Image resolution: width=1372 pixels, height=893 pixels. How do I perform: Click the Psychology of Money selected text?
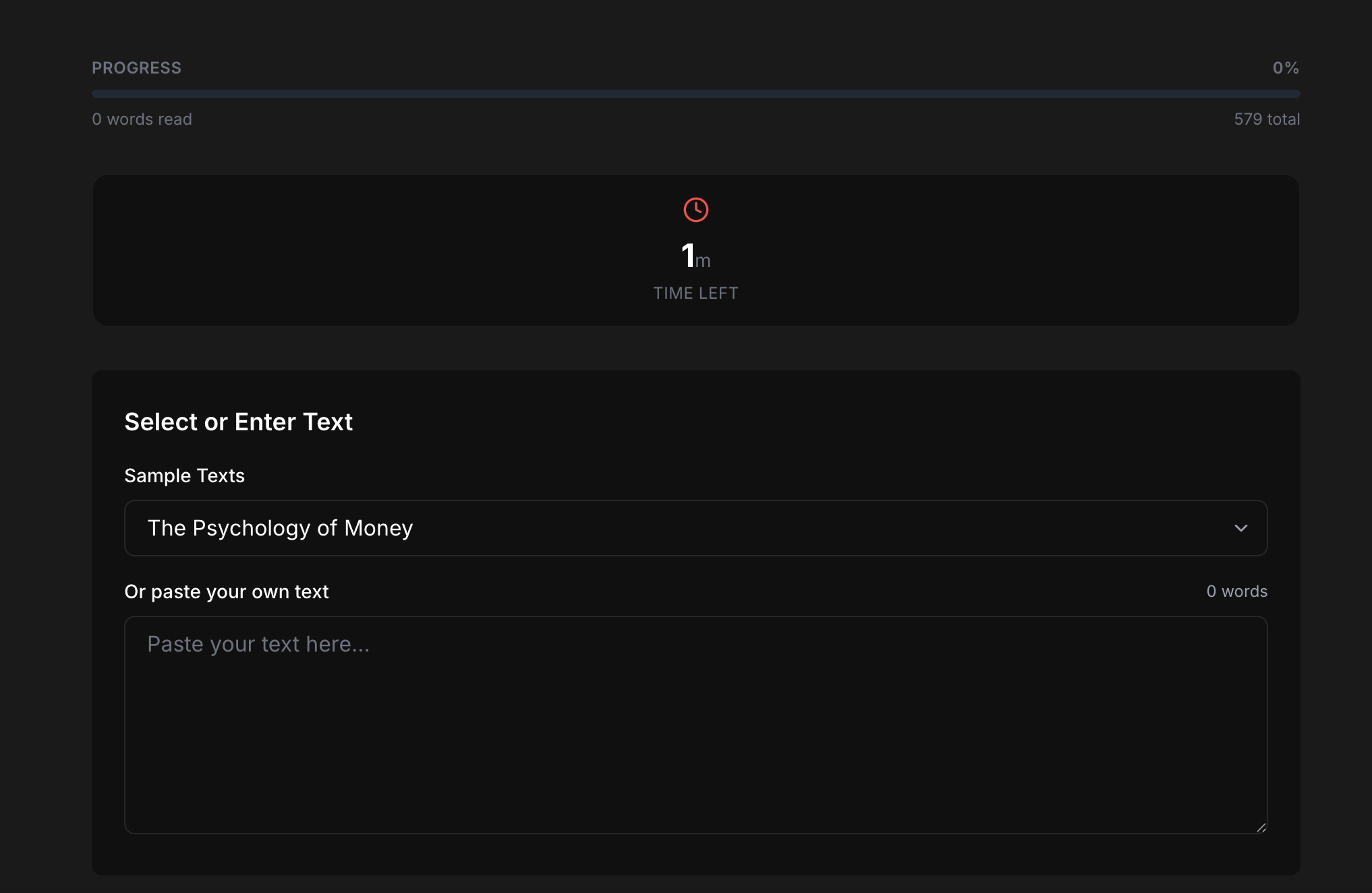coord(280,528)
